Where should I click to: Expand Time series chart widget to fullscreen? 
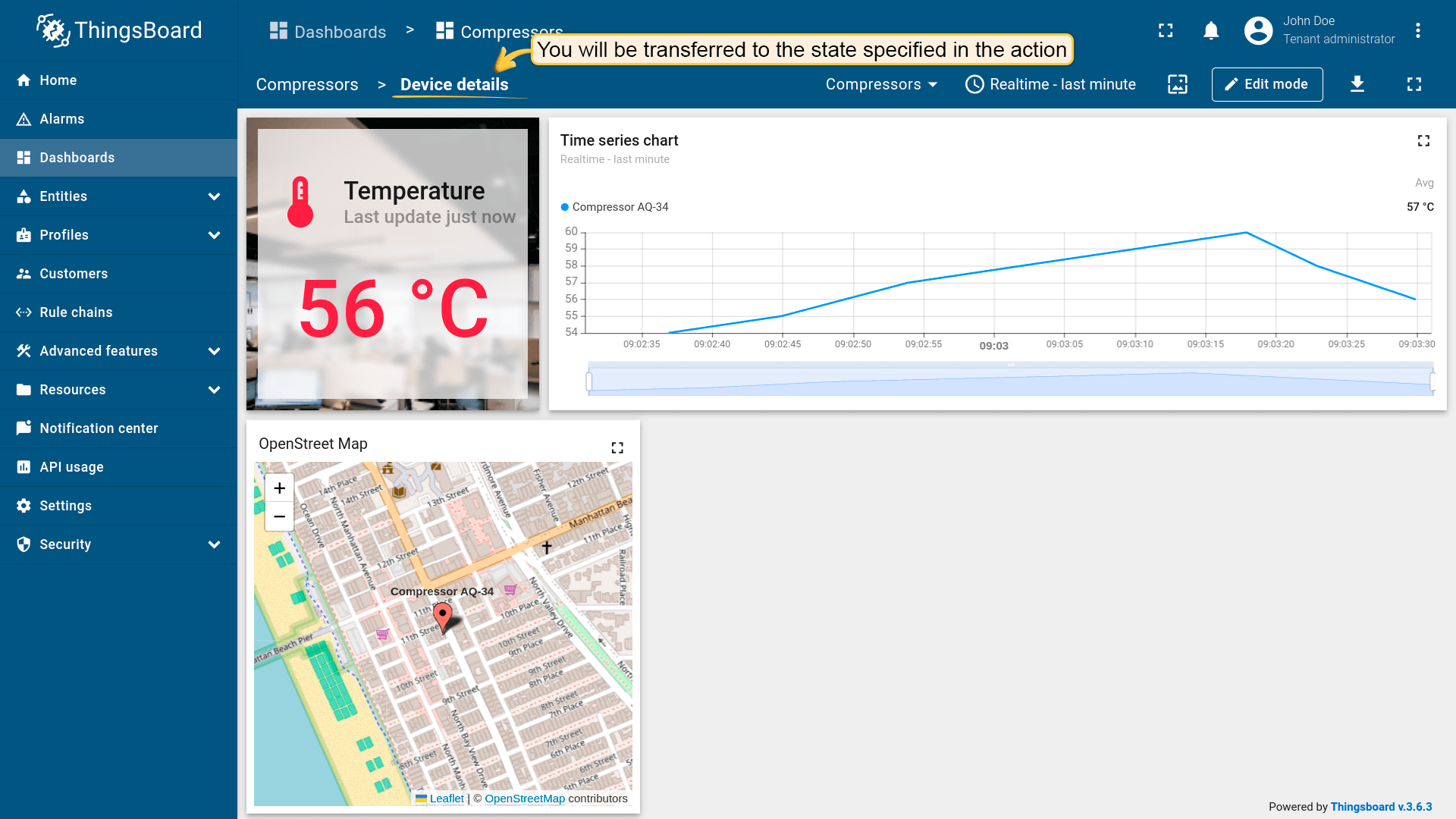click(1423, 141)
